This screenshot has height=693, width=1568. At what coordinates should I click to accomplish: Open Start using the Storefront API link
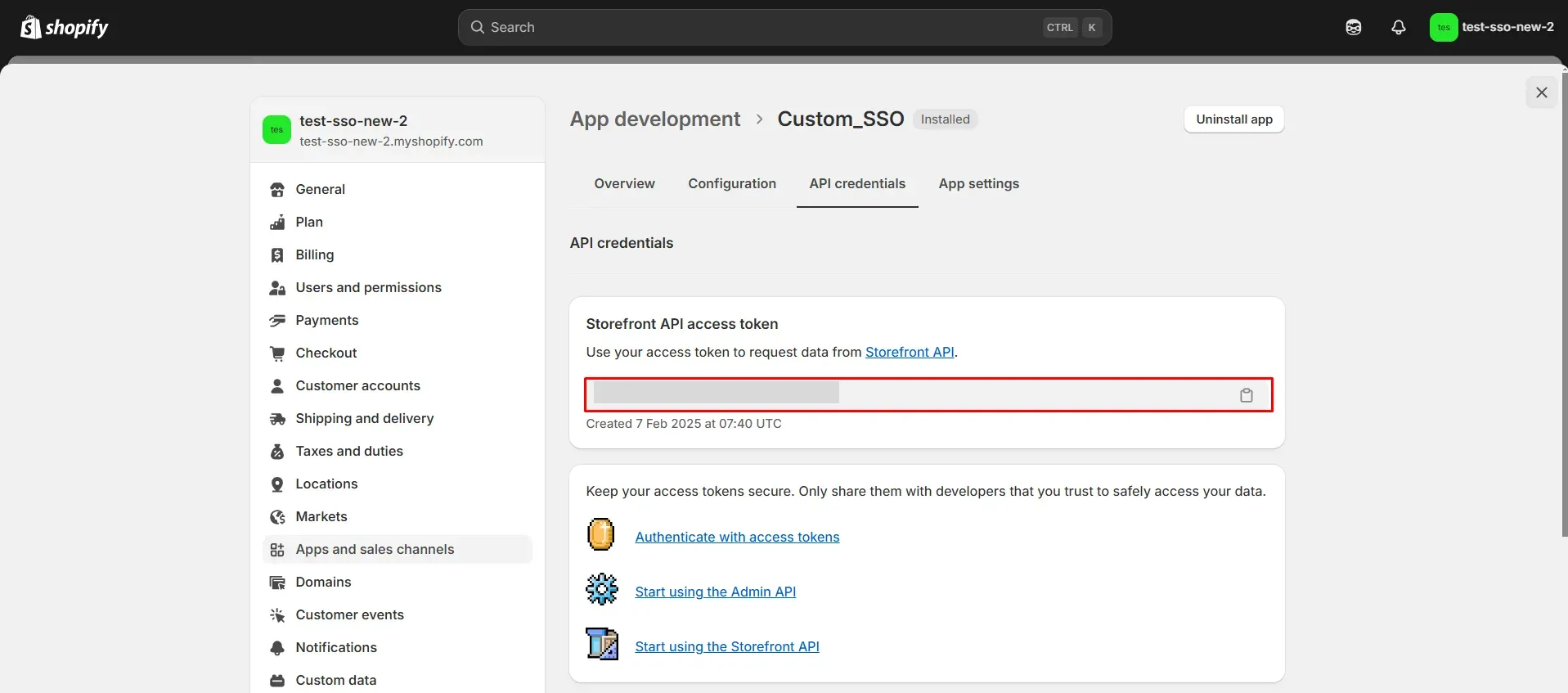(x=727, y=647)
